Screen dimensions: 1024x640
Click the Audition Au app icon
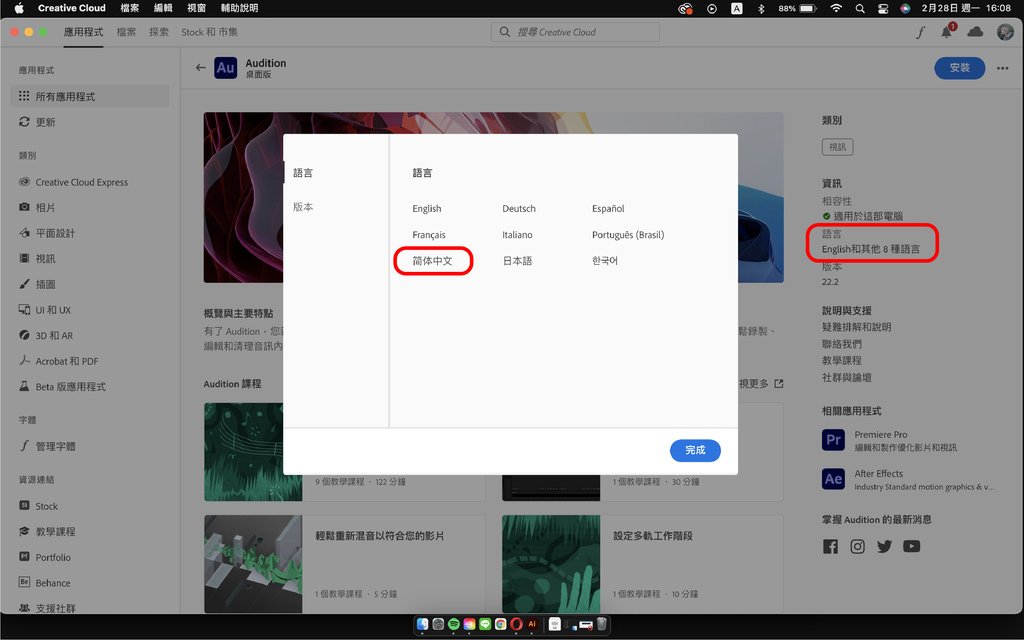tap(225, 67)
